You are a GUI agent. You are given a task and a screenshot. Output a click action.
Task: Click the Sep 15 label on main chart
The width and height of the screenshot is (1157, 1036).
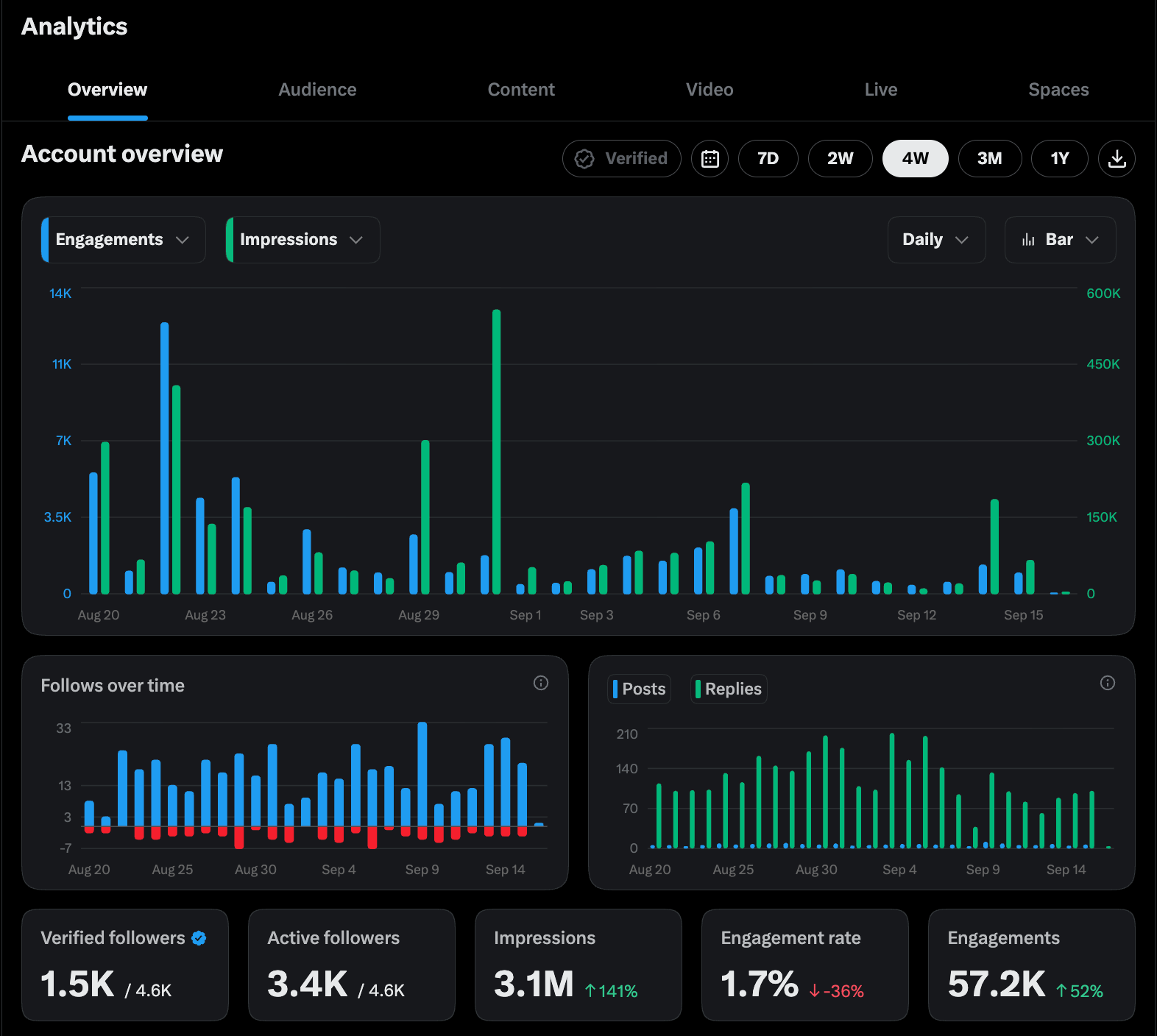(1024, 615)
